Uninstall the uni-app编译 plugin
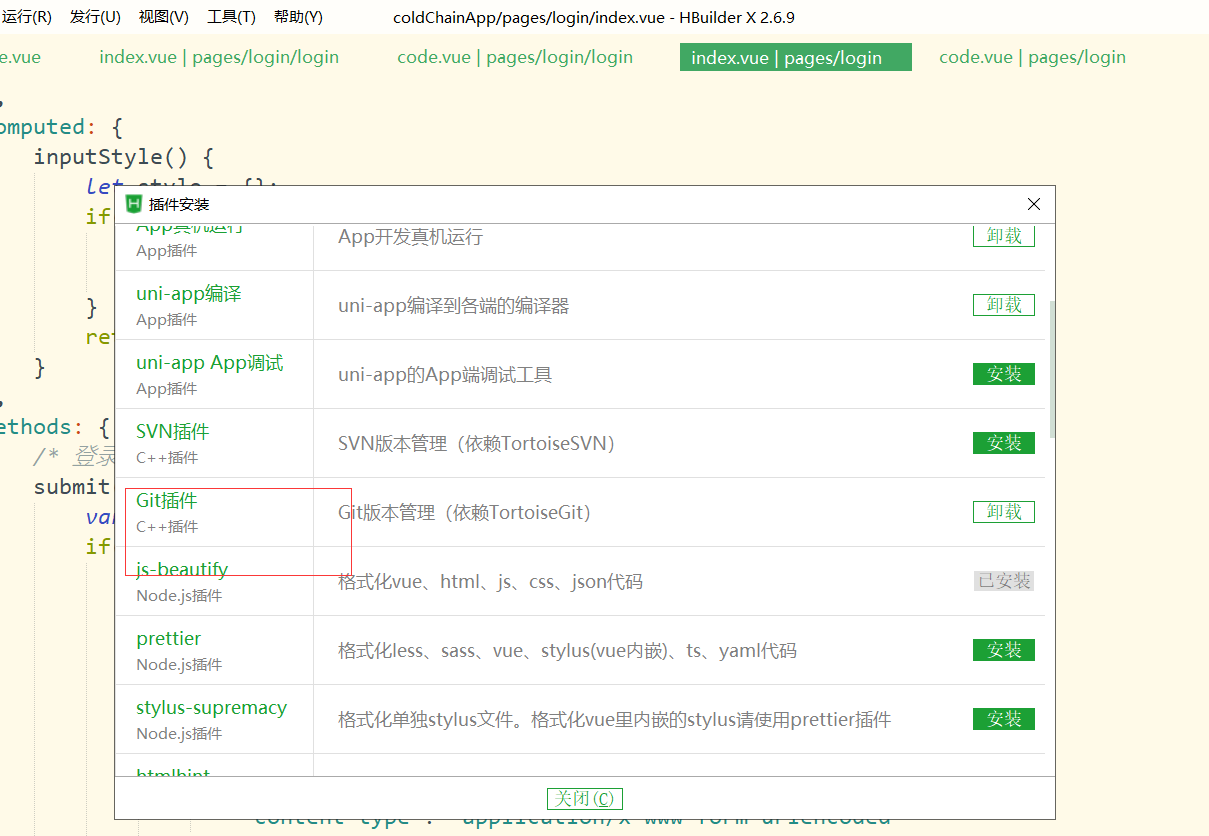Viewport: 1209px width, 836px height. (1003, 305)
